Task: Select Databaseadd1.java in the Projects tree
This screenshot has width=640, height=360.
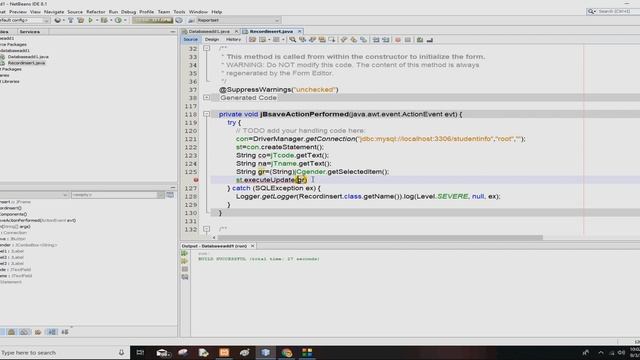Action: coord(28,57)
